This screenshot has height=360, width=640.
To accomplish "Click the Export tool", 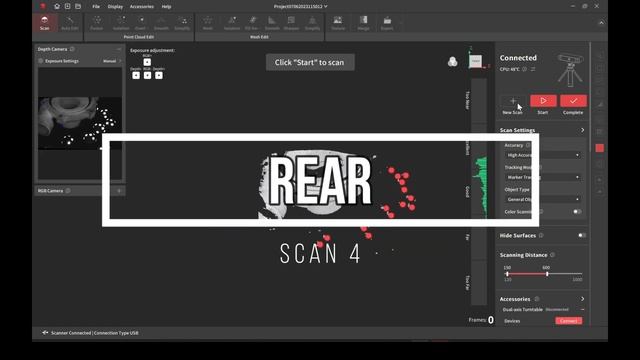I will 387,23.
